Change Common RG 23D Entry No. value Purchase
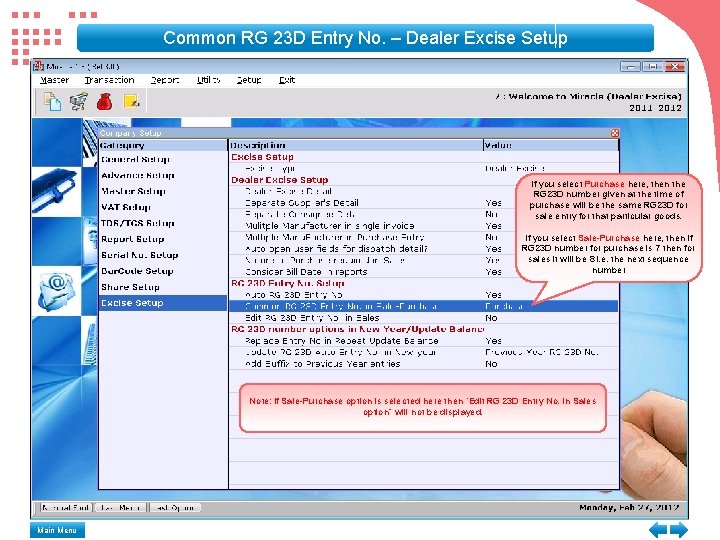 point(504,306)
